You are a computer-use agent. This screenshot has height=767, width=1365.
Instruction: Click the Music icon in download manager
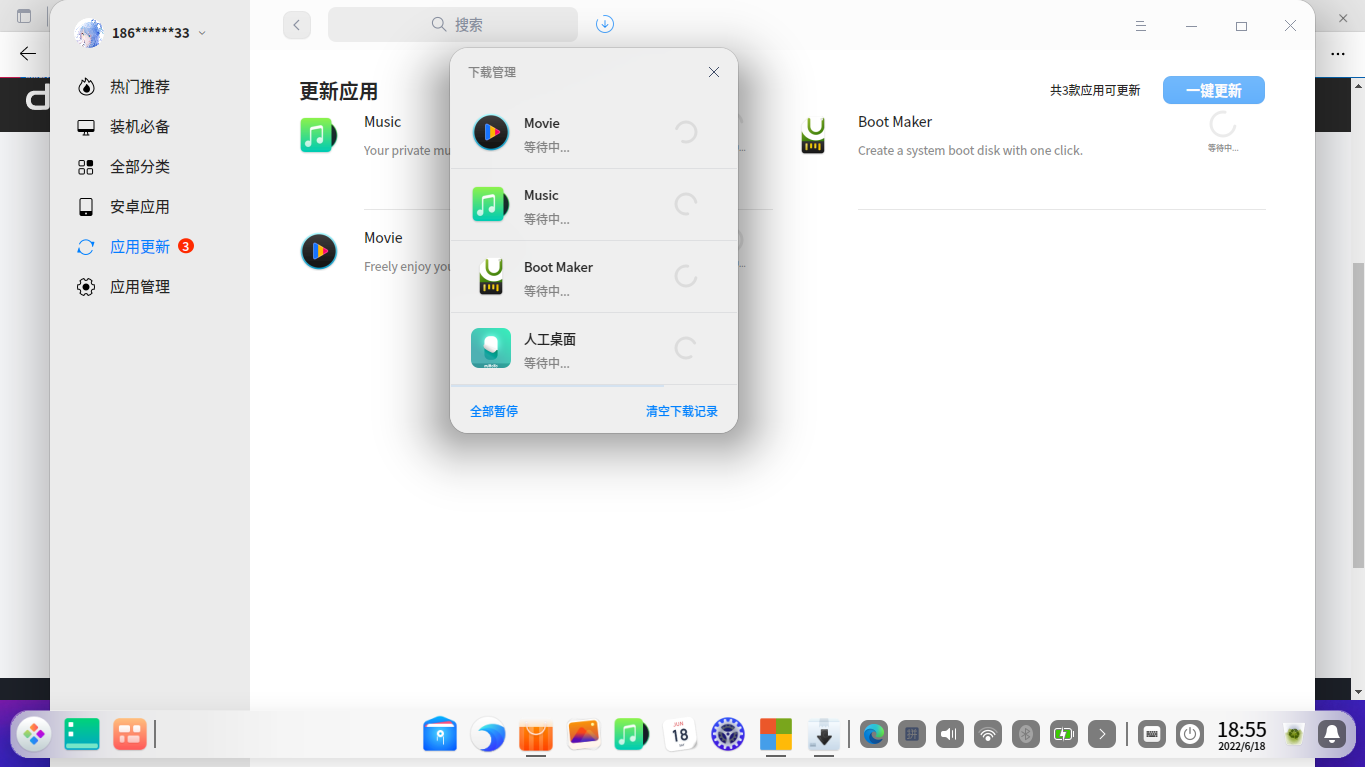(x=491, y=204)
